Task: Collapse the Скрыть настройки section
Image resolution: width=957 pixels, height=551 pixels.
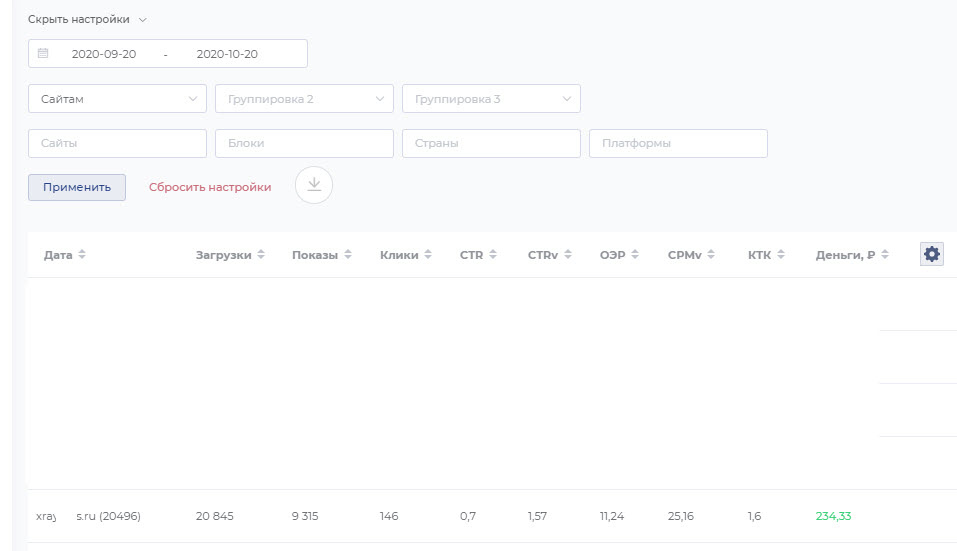Action: point(87,20)
